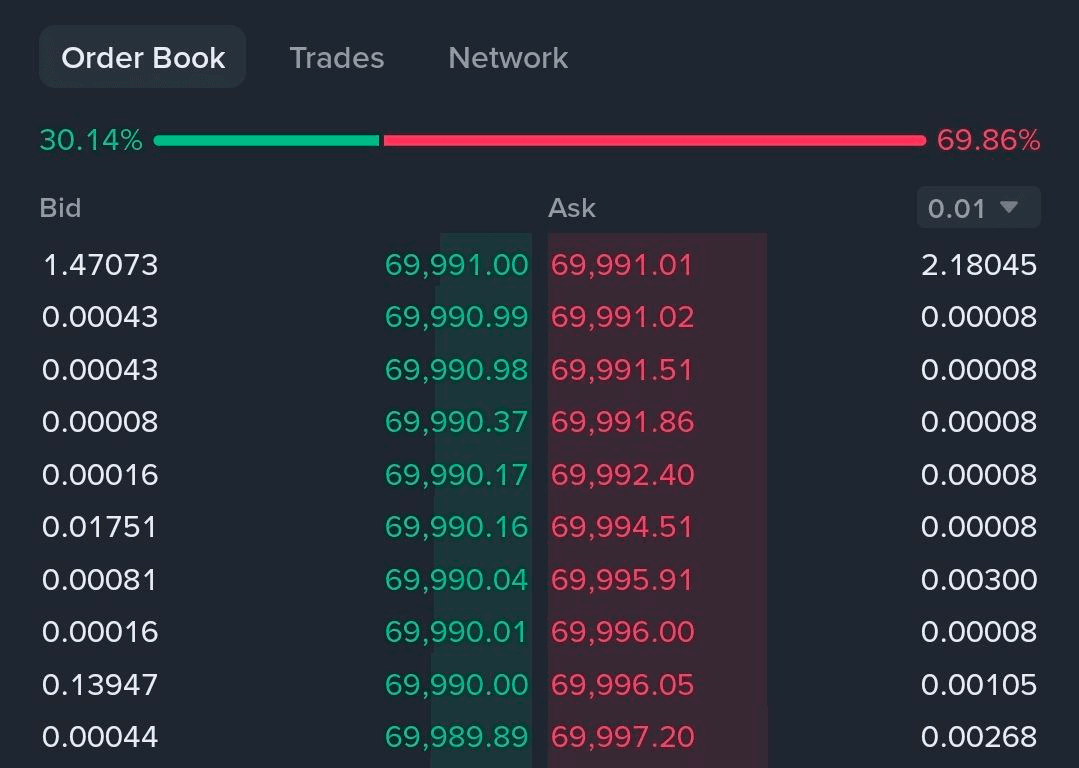Click bid price 69,990.99
Viewport: 1079px width, 768px height.
[456, 317]
